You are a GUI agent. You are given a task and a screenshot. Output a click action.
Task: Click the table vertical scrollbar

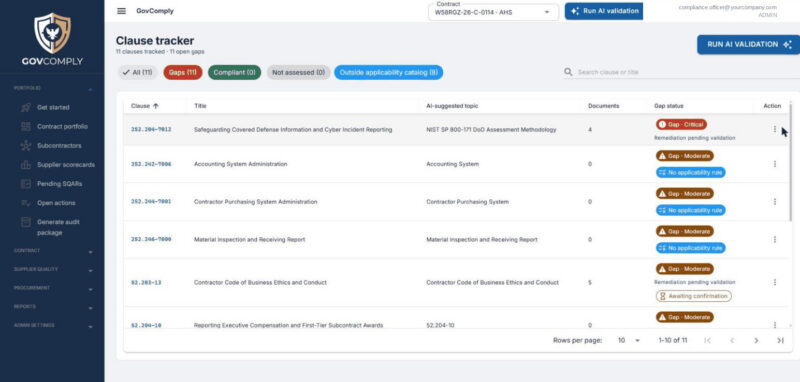click(791, 162)
